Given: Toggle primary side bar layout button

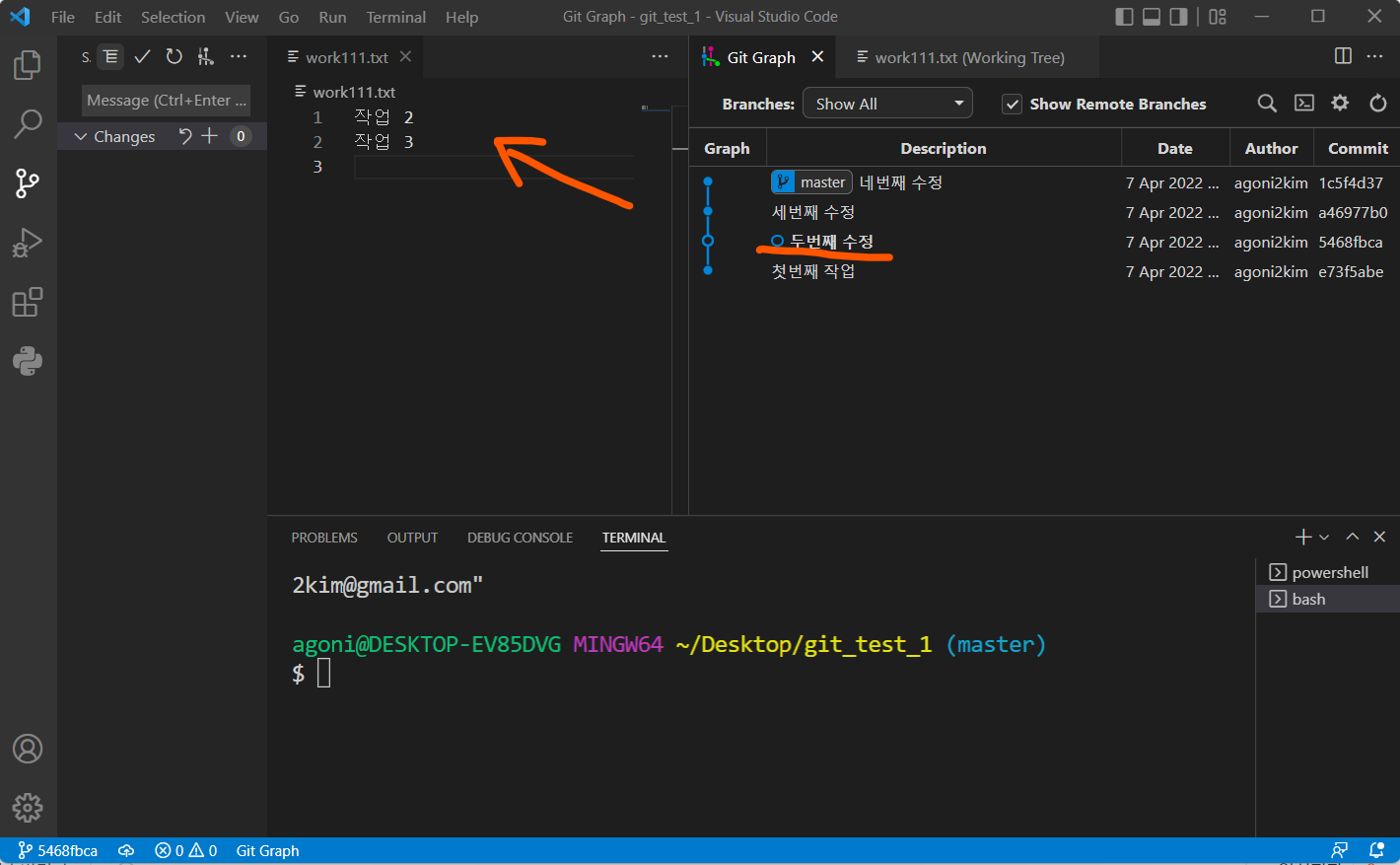Looking at the screenshot, I should (1124, 17).
